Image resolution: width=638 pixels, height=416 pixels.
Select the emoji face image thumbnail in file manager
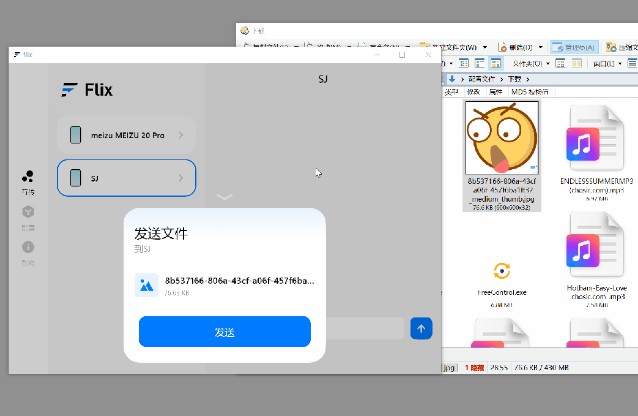coord(502,138)
